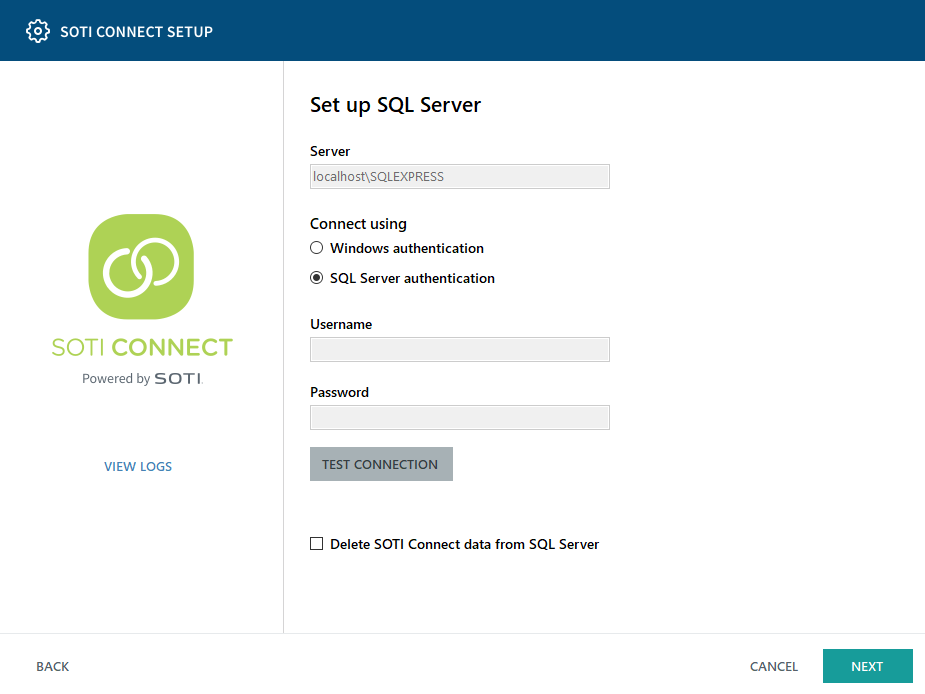
Task: Select SQL Server authentication radio button
Action: 317,278
